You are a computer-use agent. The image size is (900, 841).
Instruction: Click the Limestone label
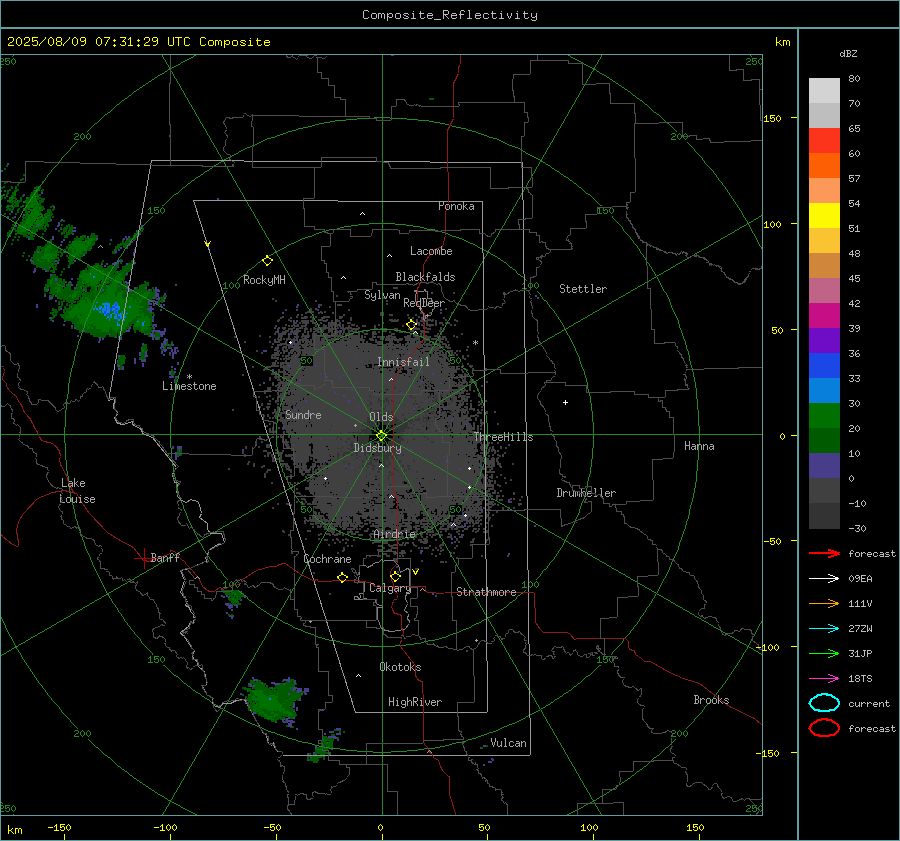pyautogui.click(x=189, y=386)
